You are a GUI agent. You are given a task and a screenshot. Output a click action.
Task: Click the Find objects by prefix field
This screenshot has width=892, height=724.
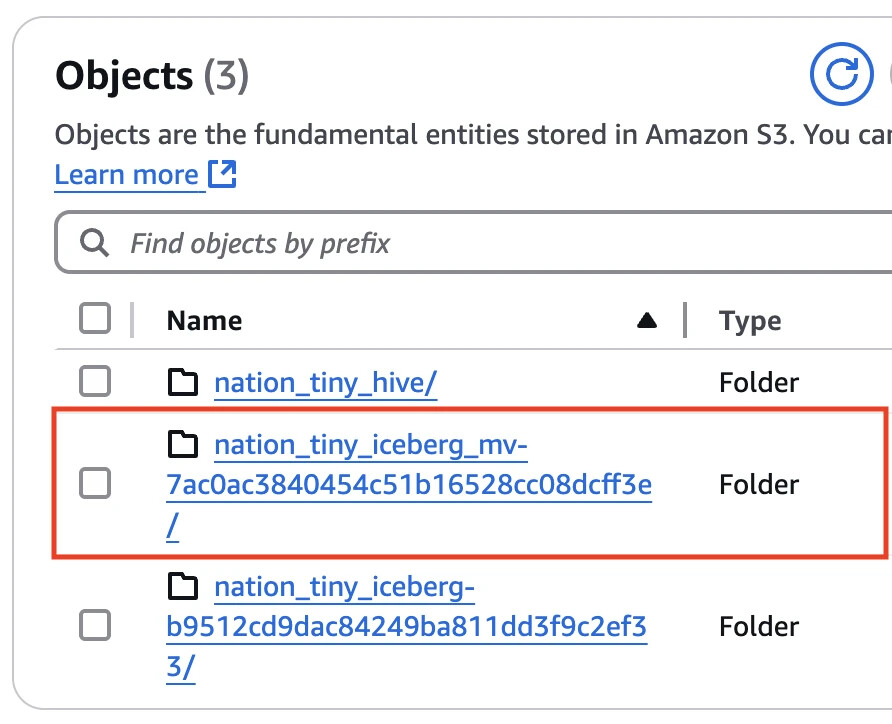pos(480,243)
